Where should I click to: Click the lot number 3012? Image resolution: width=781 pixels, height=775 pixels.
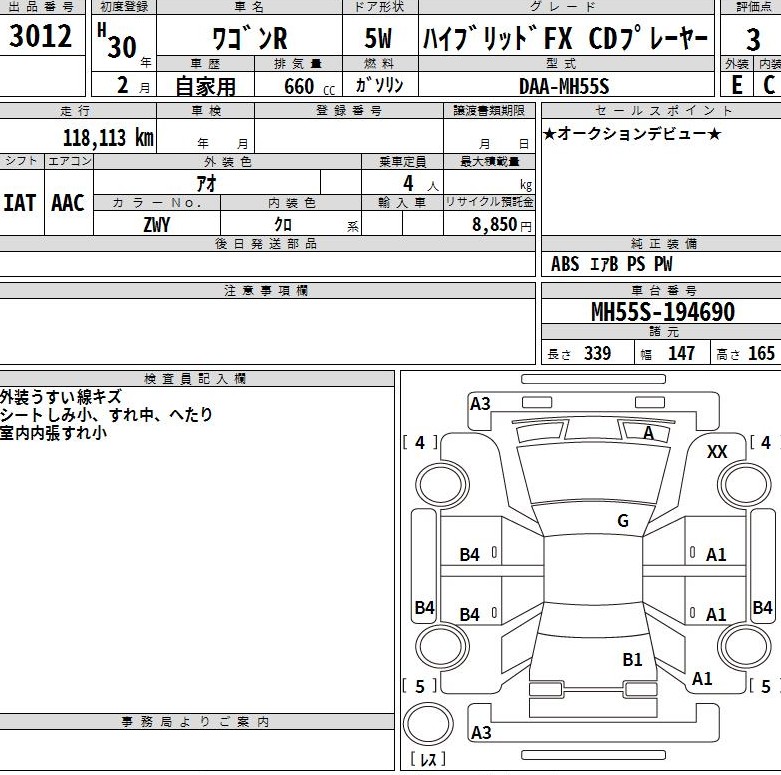[x=40, y=36]
